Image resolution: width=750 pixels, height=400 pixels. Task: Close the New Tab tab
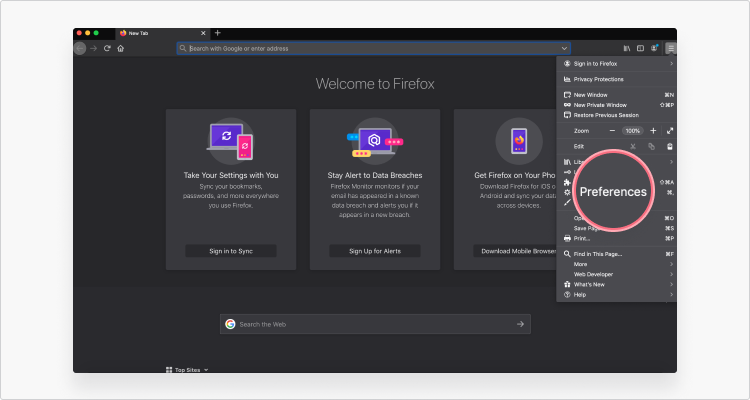[x=203, y=33]
